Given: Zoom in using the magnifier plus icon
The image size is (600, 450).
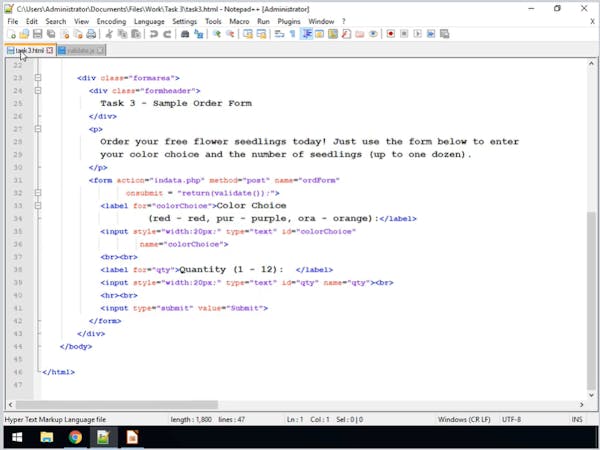Looking at the screenshot, I should coord(217,34).
